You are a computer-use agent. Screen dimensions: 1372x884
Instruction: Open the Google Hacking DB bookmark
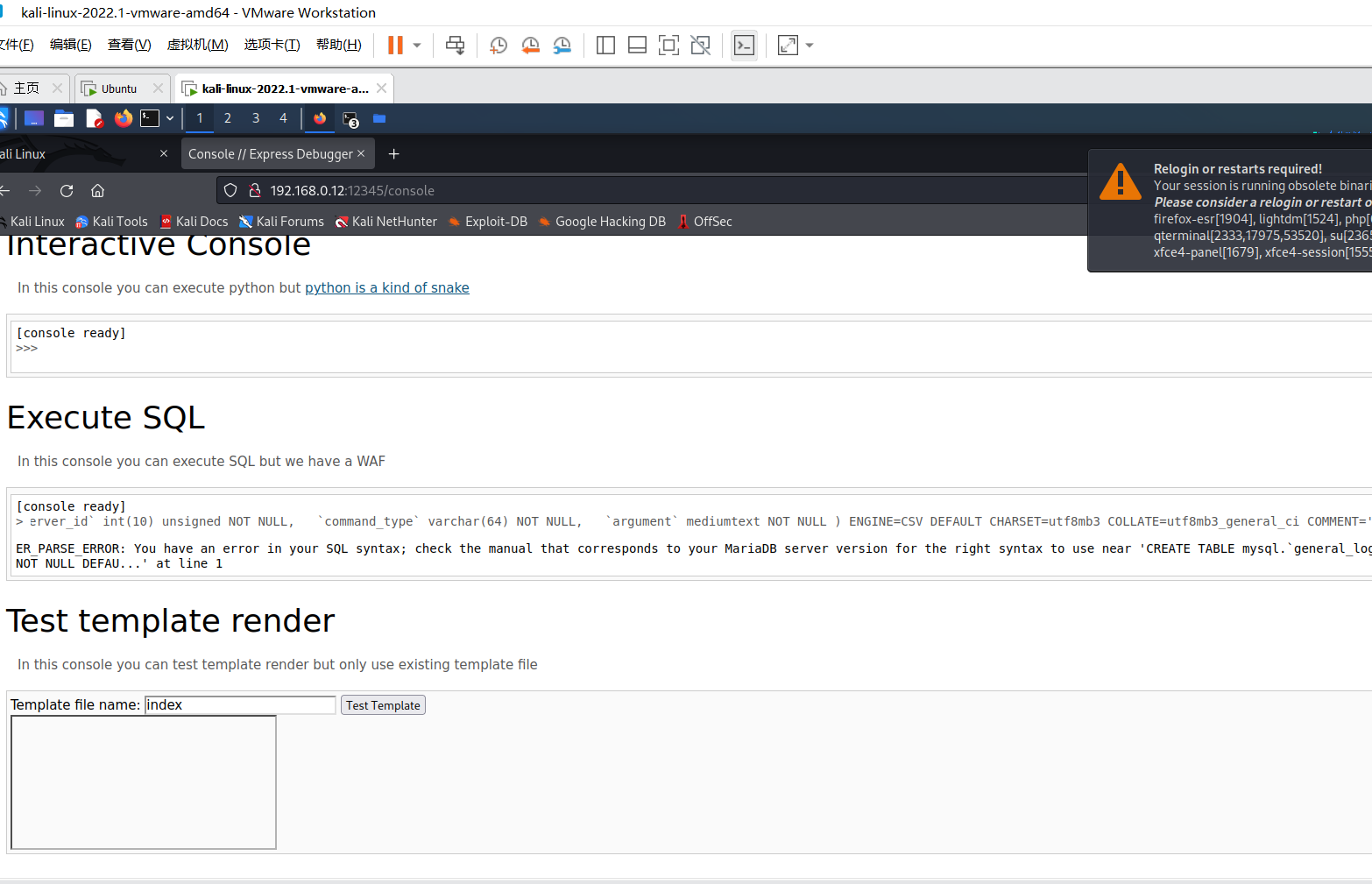tap(602, 222)
